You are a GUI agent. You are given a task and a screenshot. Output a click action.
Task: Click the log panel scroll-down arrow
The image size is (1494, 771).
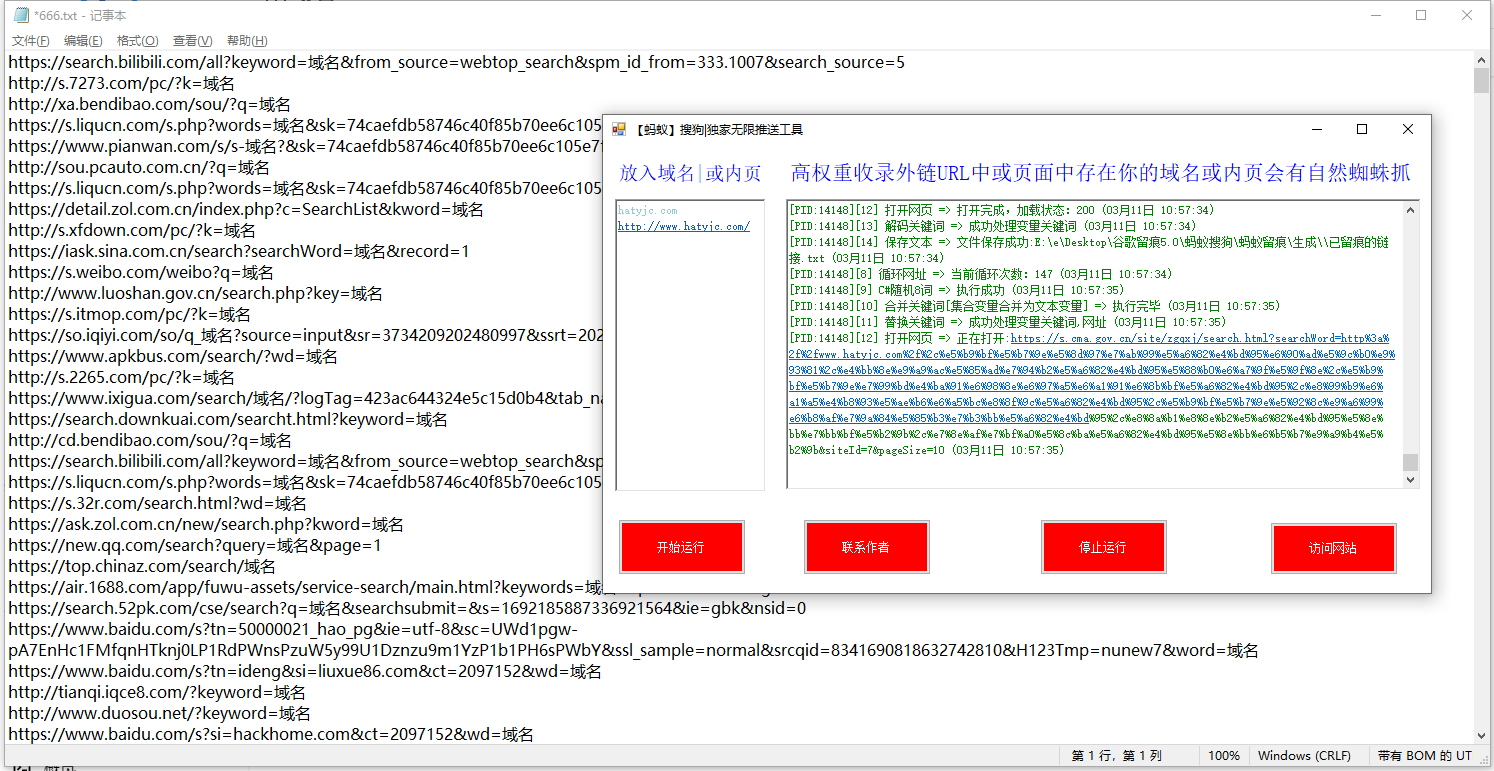point(1411,480)
